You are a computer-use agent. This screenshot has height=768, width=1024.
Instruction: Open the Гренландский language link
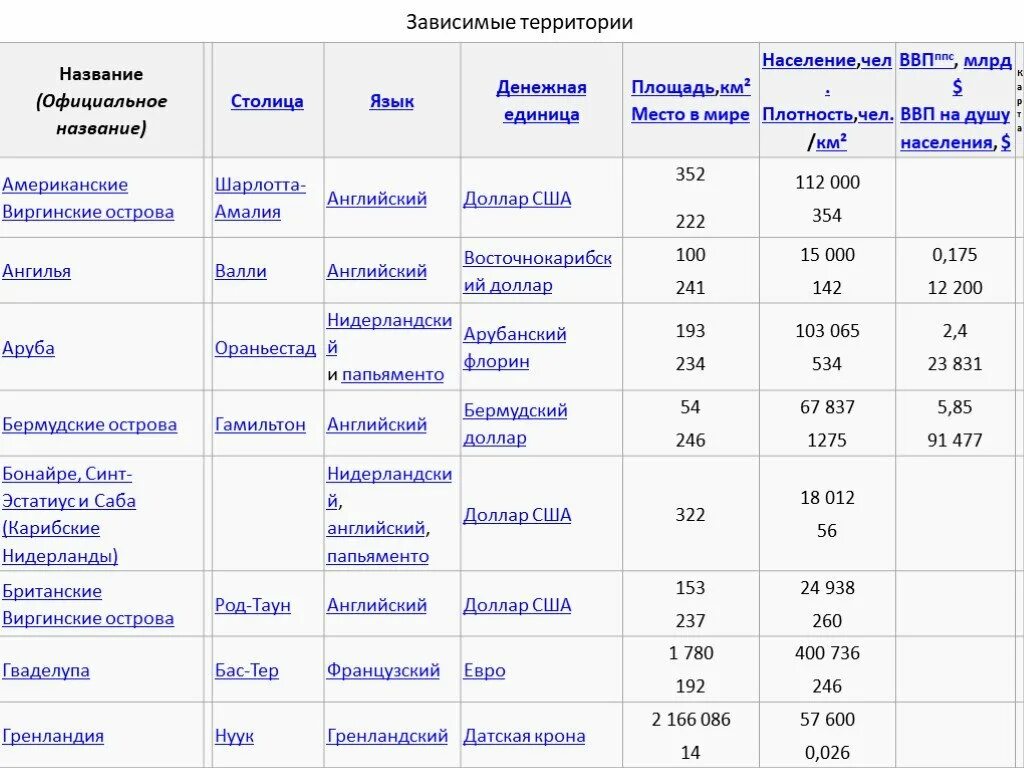point(387,735)
